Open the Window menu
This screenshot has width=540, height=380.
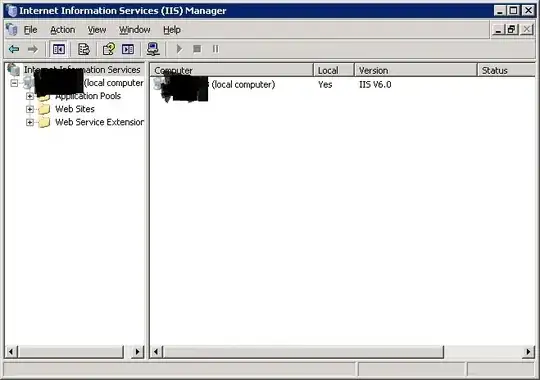tap(135, 30)
